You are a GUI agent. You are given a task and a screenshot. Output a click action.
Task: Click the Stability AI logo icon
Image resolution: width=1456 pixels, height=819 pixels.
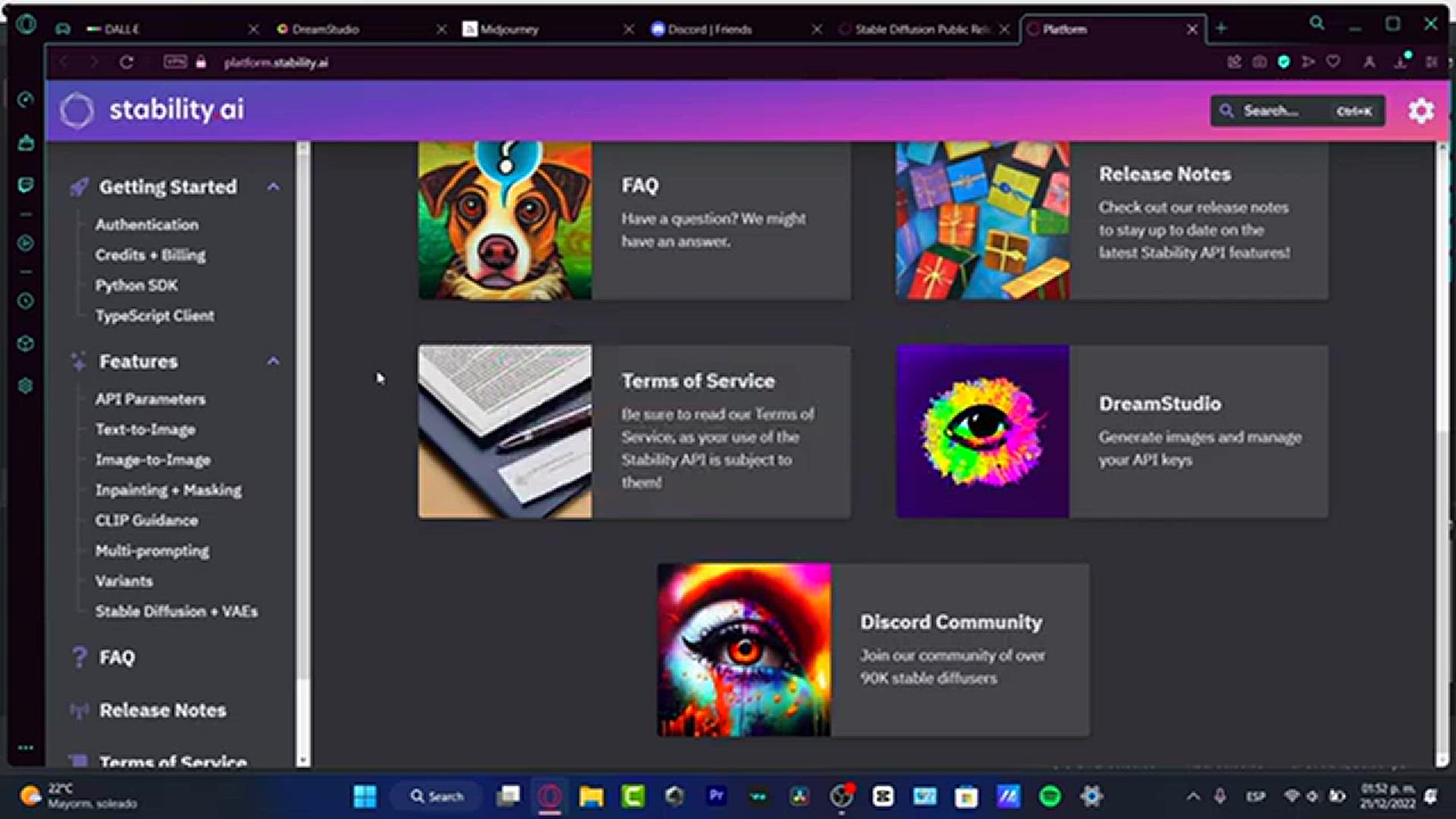click(77, 111)
